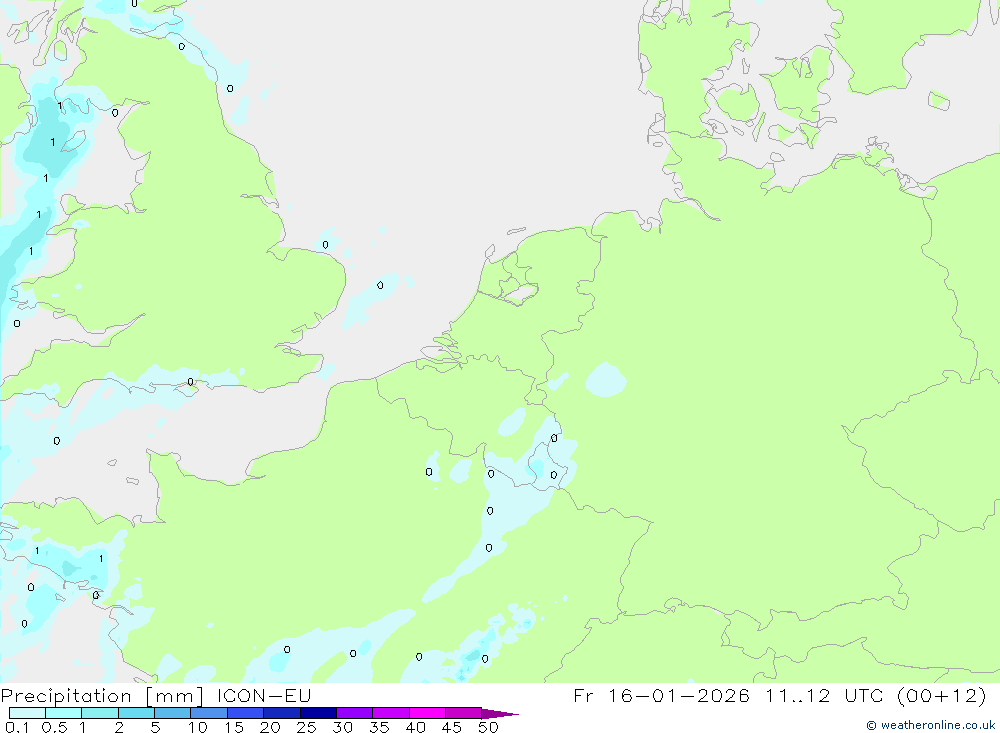Viewport: 1000px width, 733px height.
Task: Select the '45' legend scale label
Action: (452, 727)
